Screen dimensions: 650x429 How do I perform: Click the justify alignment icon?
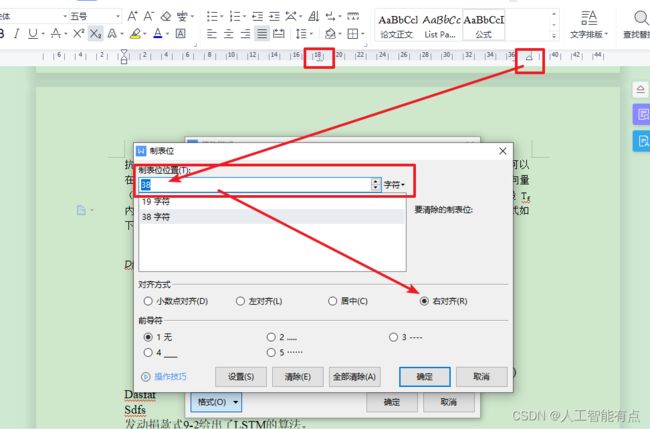pos(262,34)
